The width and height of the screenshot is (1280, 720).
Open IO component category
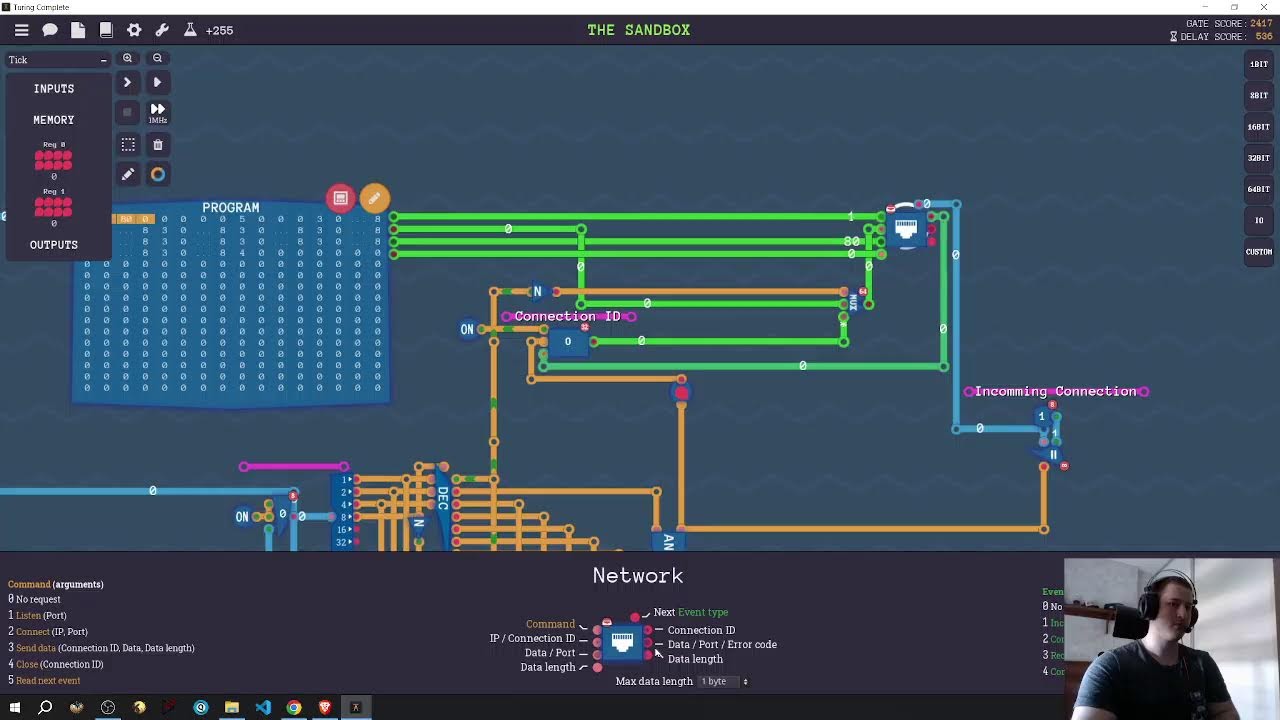click(1259, 220)
